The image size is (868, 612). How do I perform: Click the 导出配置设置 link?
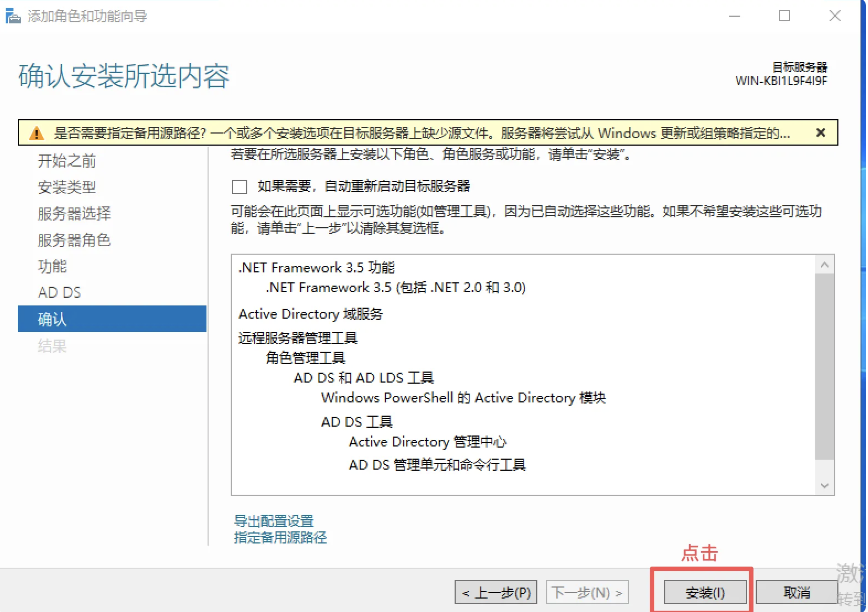(x=273, y=521)
